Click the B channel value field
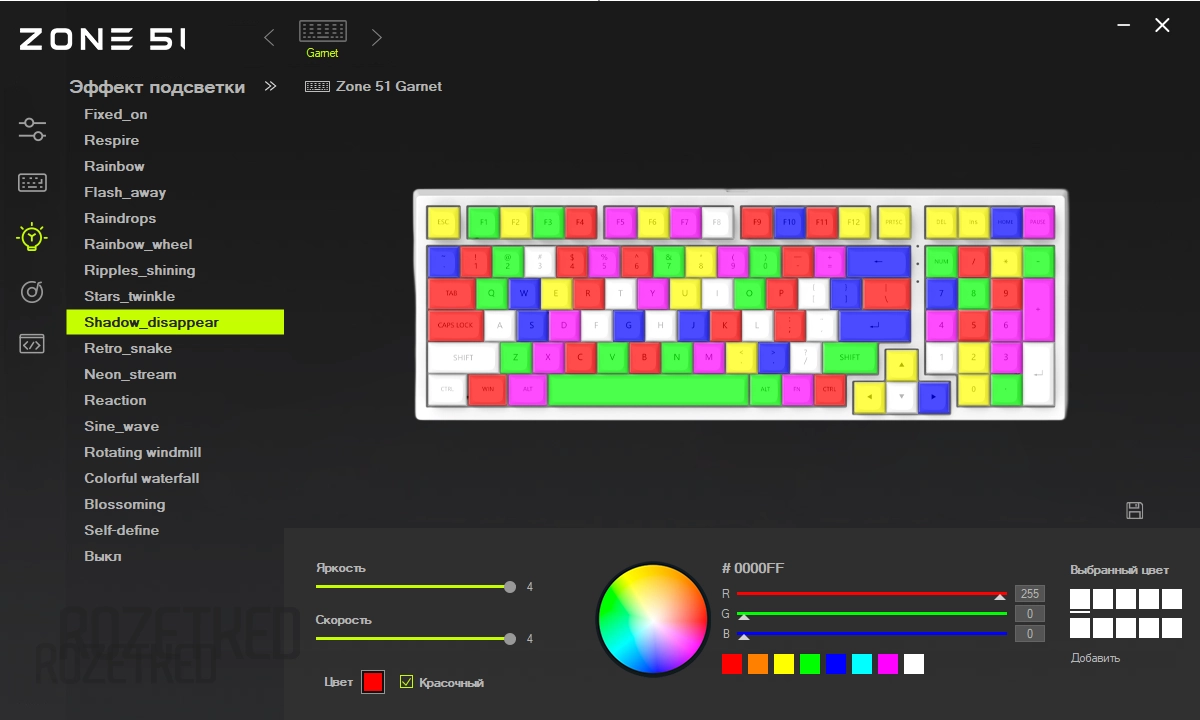 click(x=1030, y=634)
